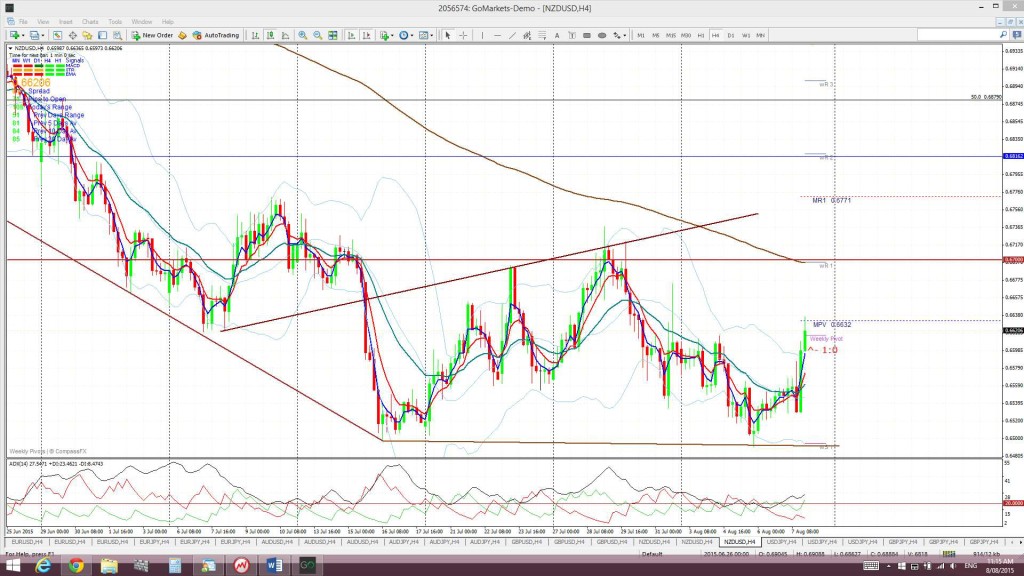Viewport: 1024px width, 576px height.
Task: Click the highlighted NZDUSD,H4 chart tab
Action: point(739,542)
